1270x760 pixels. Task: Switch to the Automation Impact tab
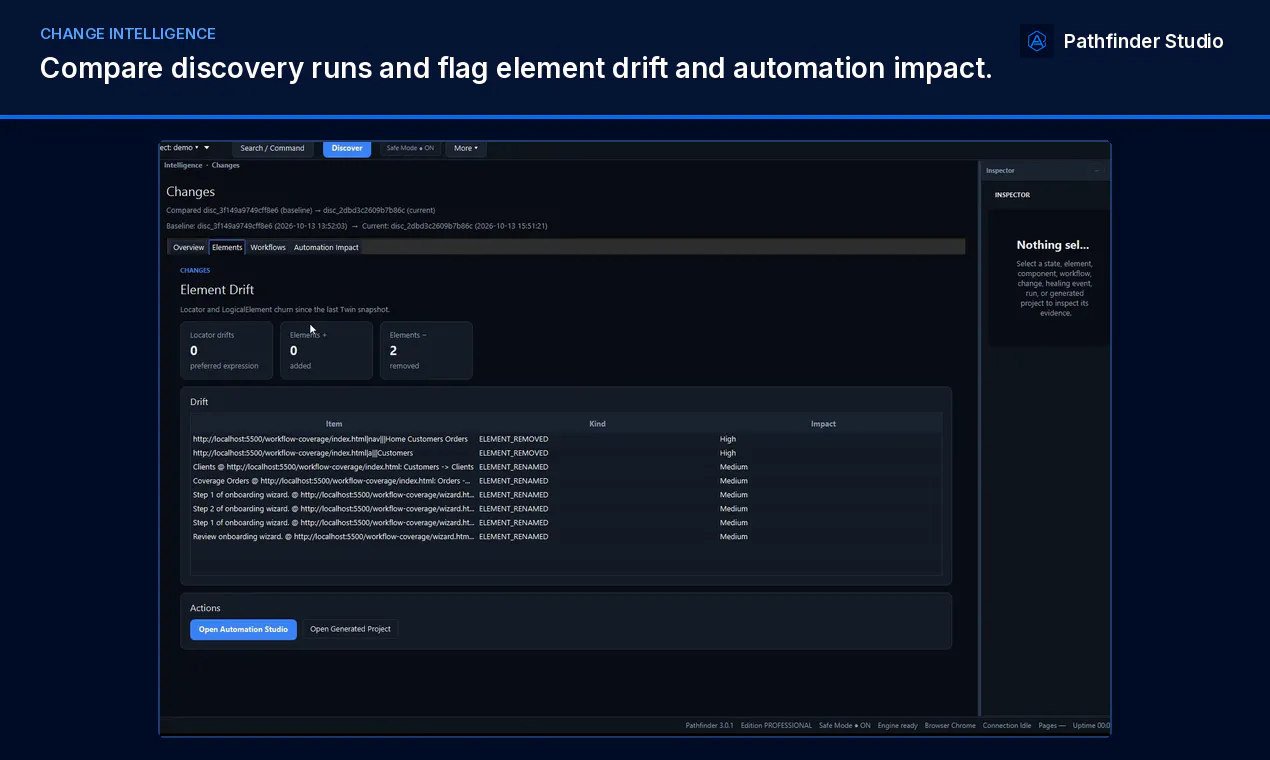coord(326,247)
